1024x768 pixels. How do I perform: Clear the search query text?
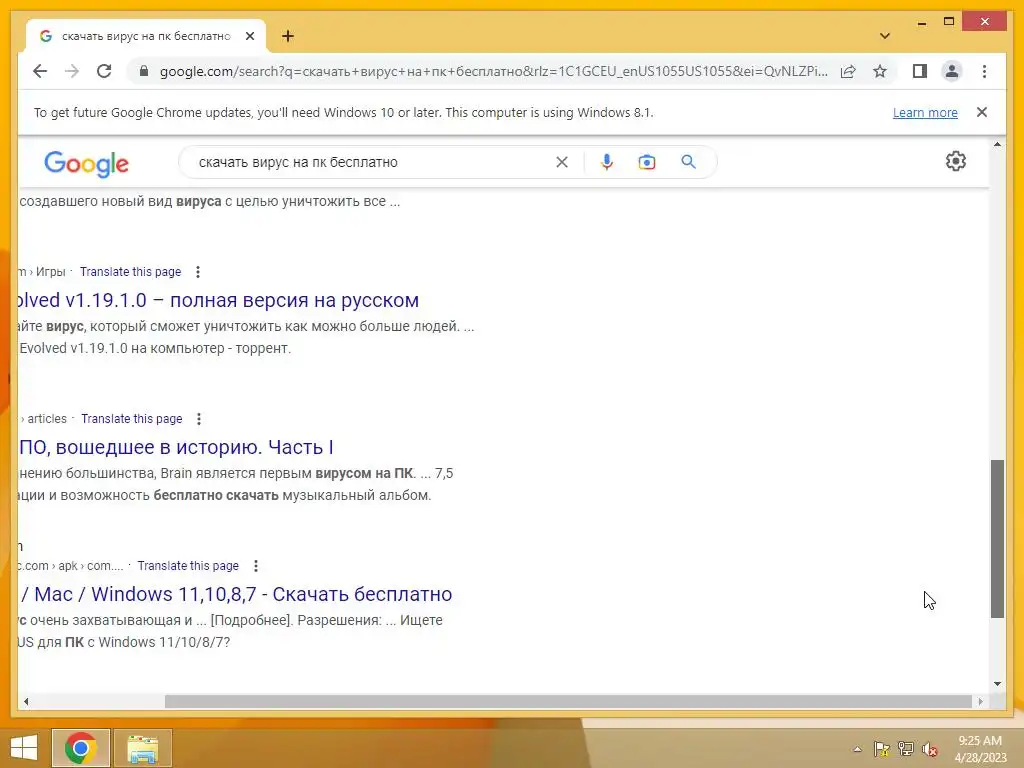(562, 162)
